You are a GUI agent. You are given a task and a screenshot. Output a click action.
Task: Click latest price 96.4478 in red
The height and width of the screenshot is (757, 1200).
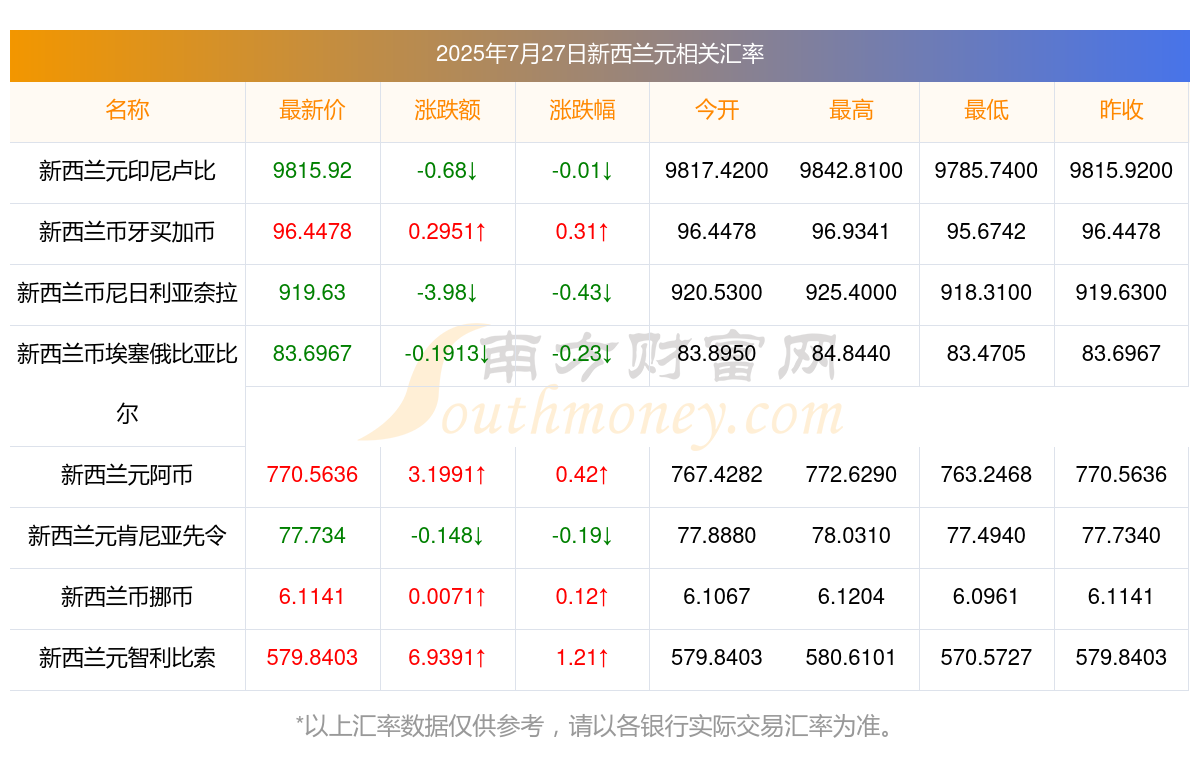312,232
